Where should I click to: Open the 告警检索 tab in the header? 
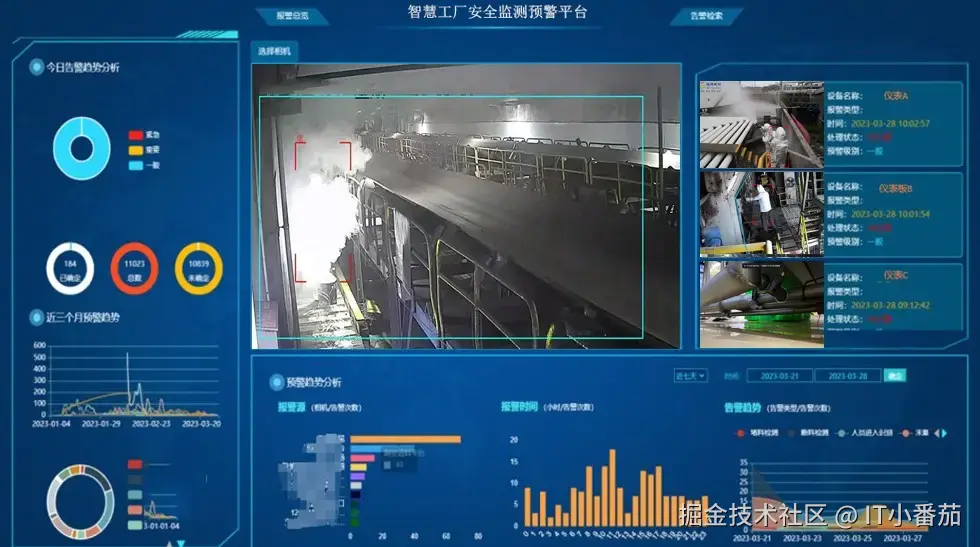coord(706,16)
